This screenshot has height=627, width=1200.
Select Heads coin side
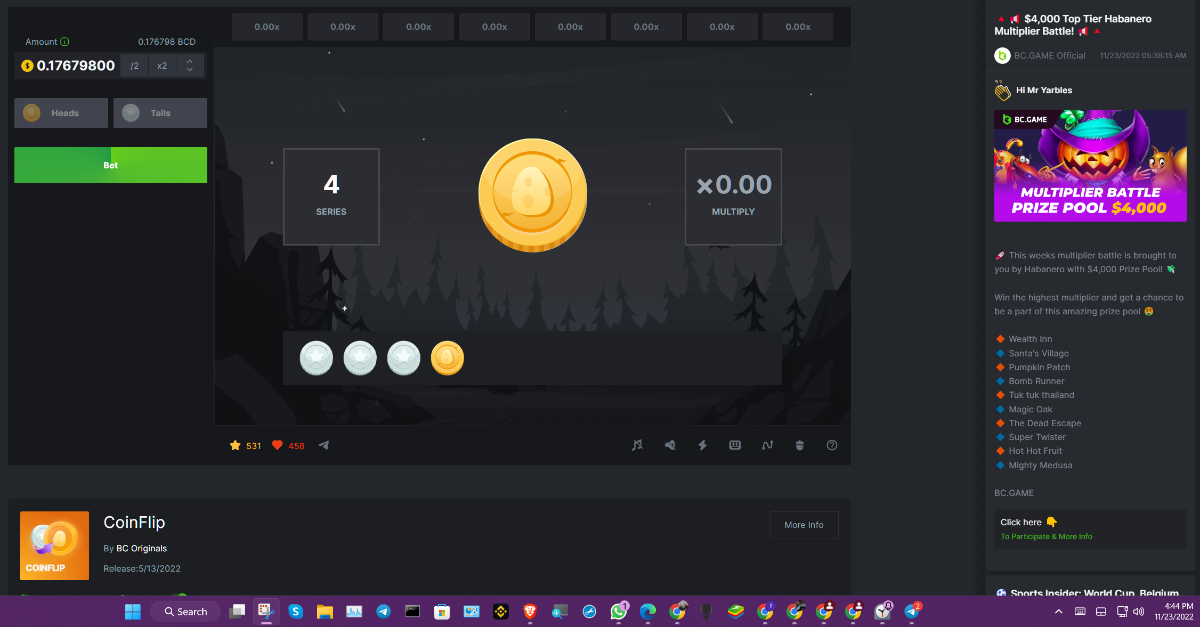pos(61,113)
